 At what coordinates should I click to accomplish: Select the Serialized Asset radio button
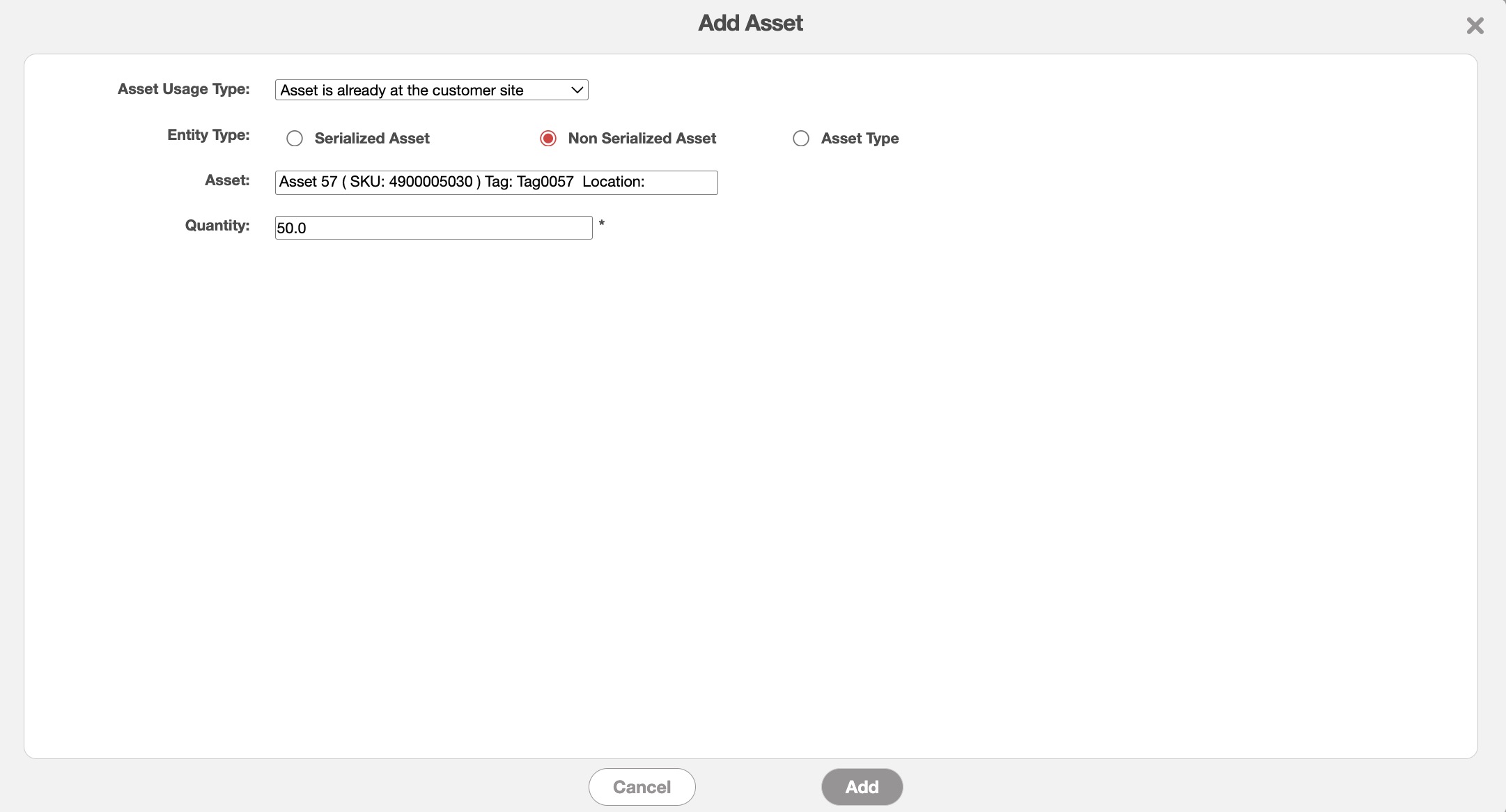295,139
